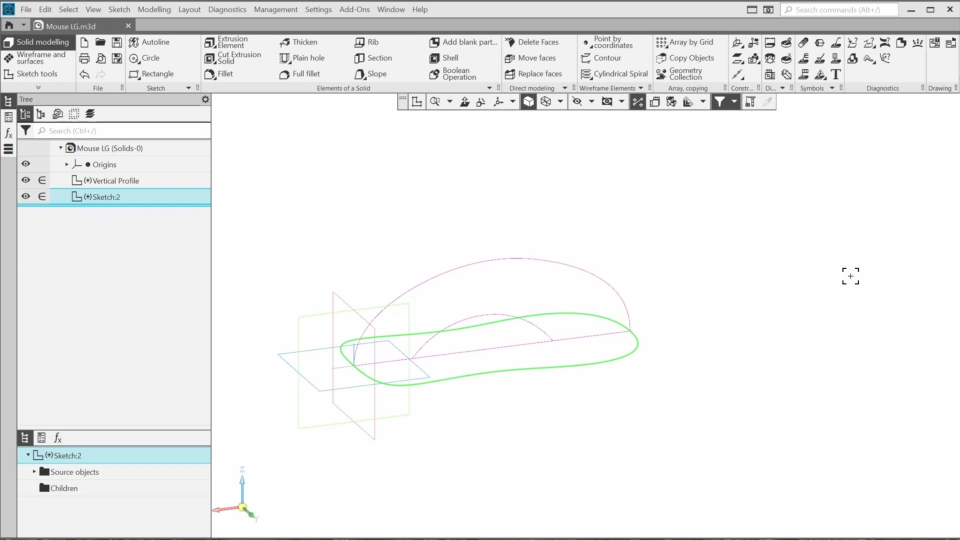Viewport: 960px width, 540px height.
Task: Click the Rectangle sketch tool
Action: click(150, 74)
